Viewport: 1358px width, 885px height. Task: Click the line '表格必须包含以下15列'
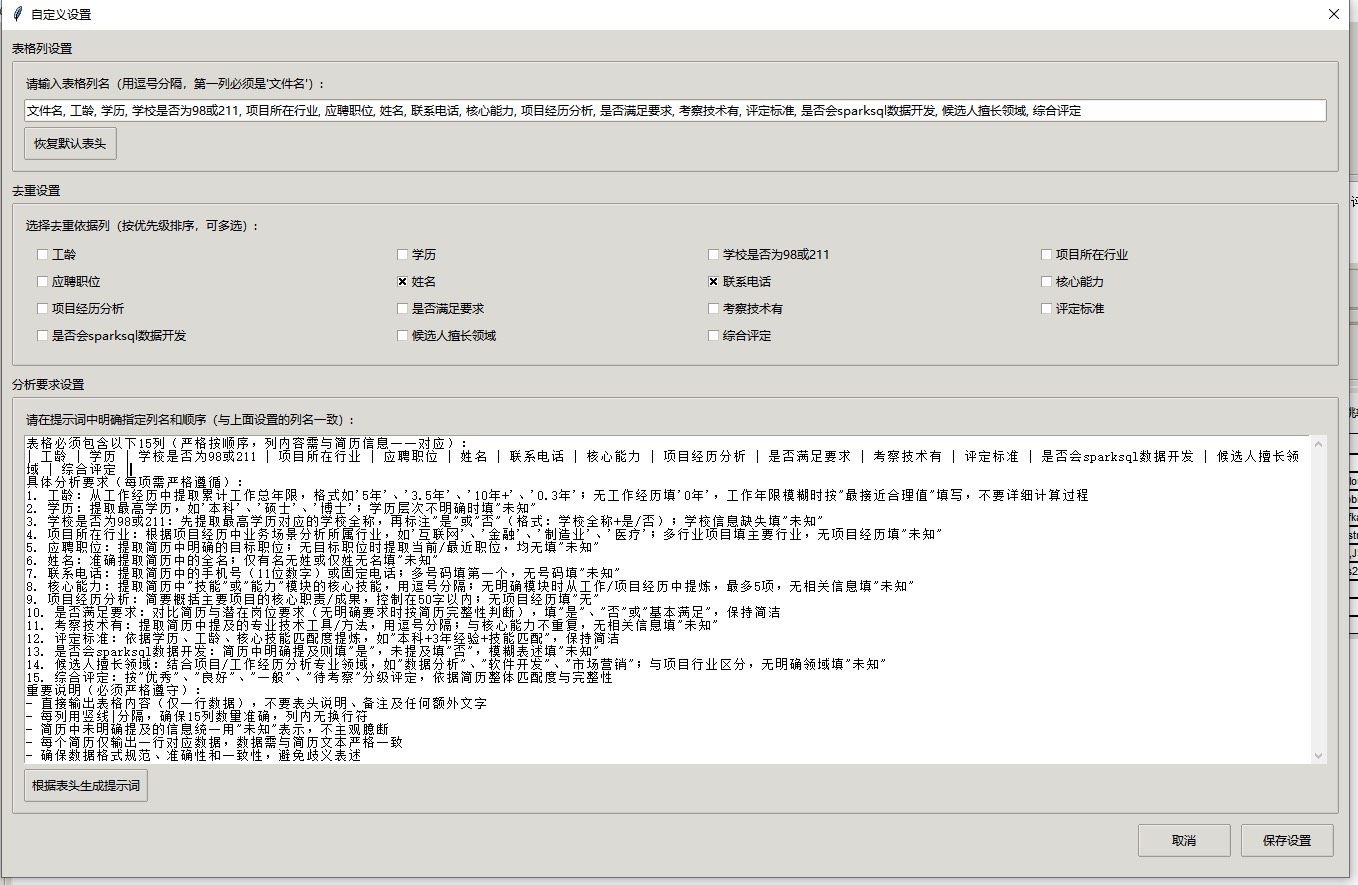(x=247, y=443)
